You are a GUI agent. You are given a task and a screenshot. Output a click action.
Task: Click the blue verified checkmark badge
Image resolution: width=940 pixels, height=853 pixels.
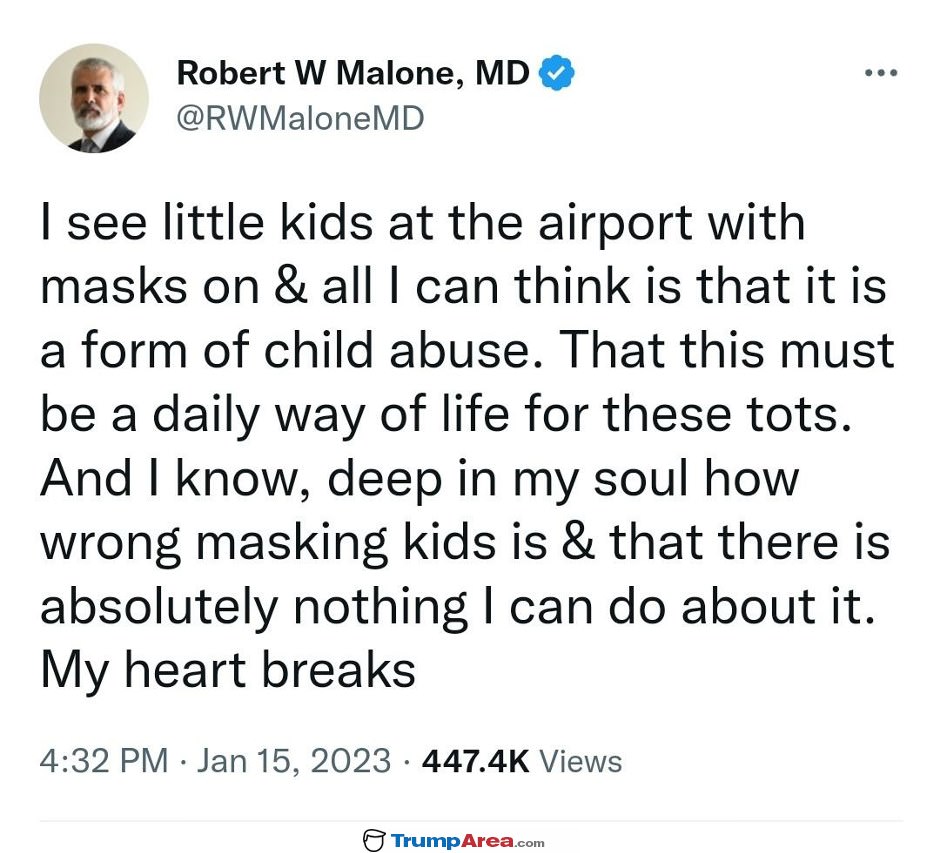pos(556,73)
